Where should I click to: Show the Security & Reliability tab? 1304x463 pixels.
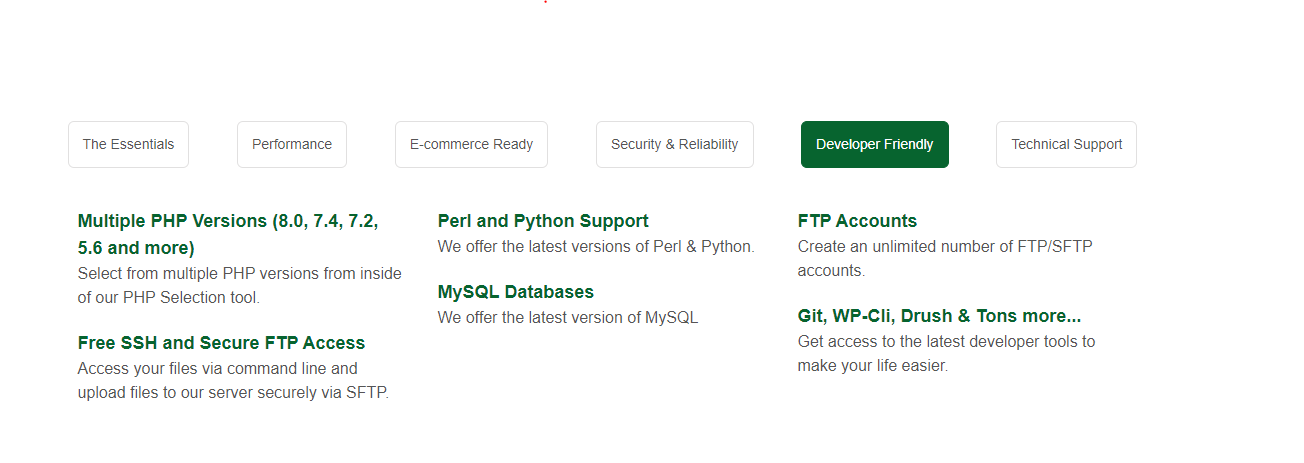[674, 144]
